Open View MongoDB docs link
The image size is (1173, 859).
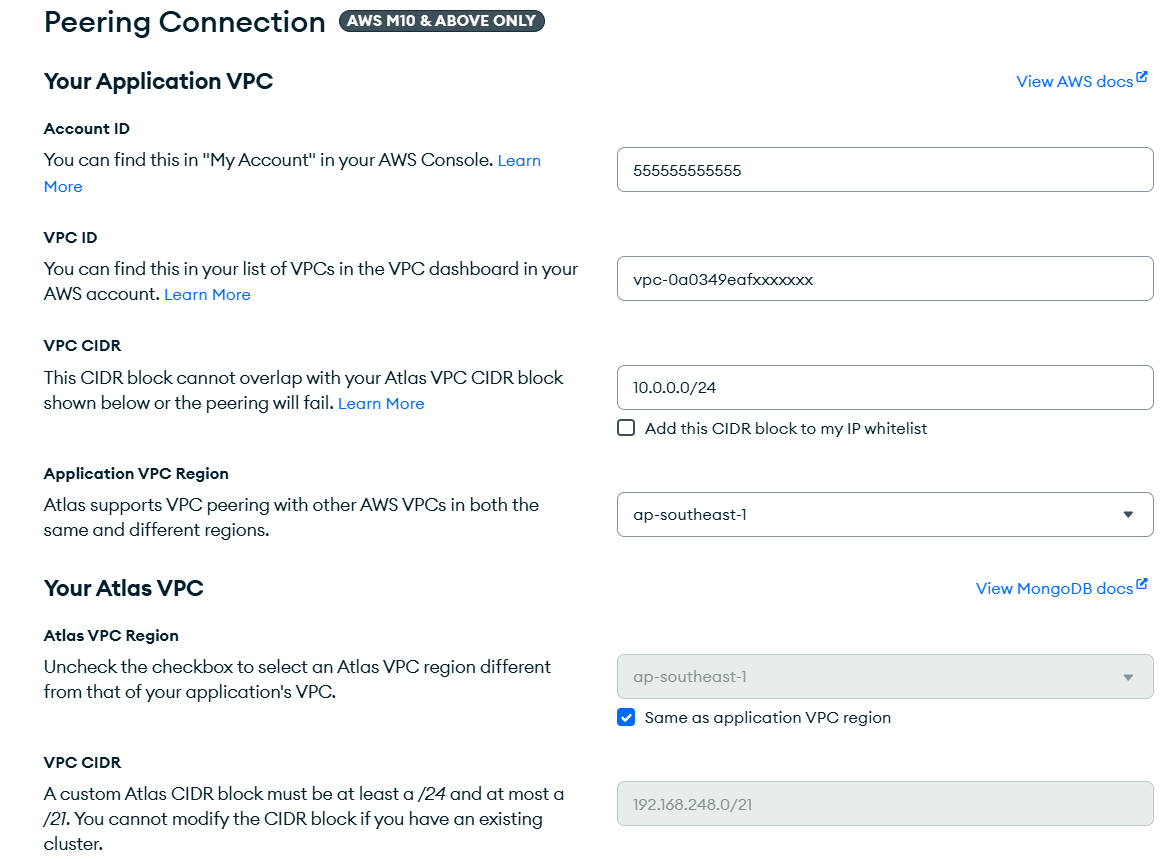click(1054, 589)
